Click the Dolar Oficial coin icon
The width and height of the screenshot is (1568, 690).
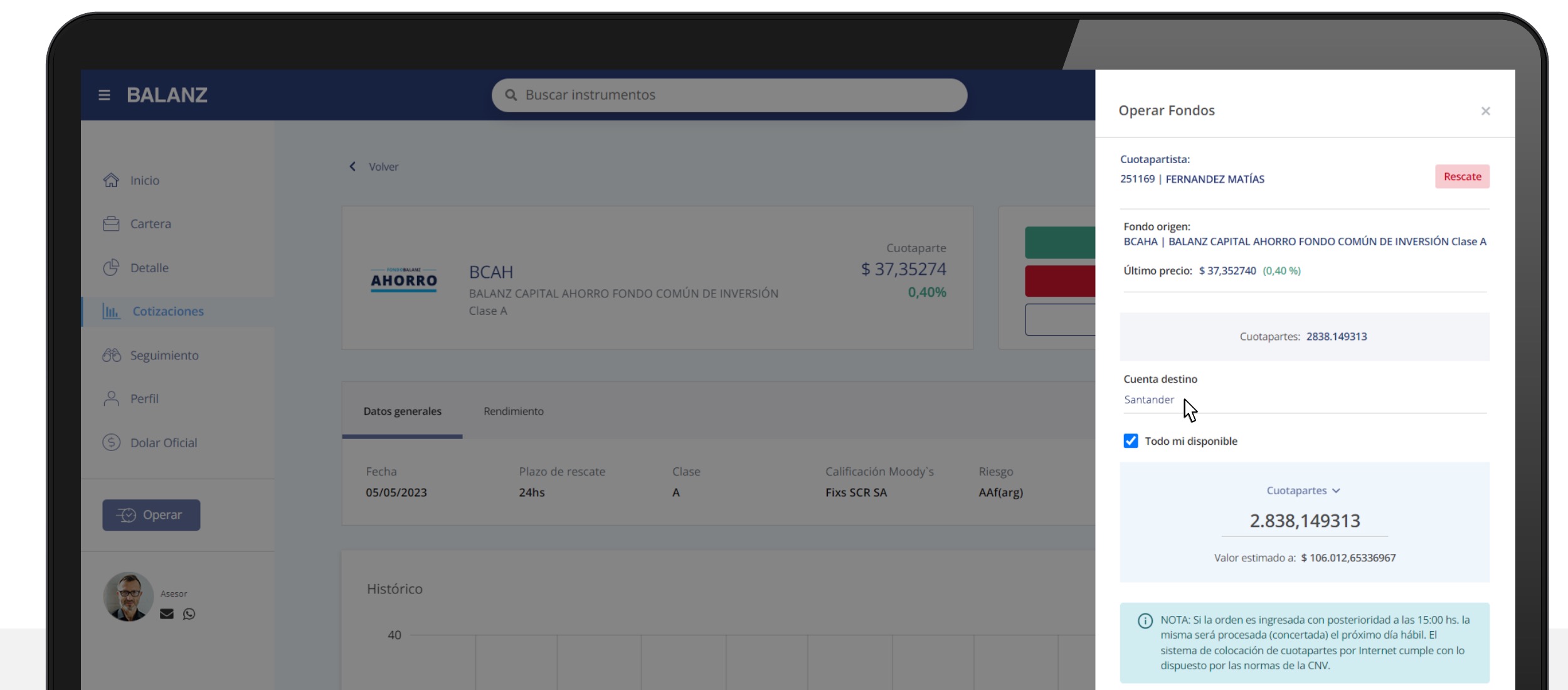(x=111, y=442)
